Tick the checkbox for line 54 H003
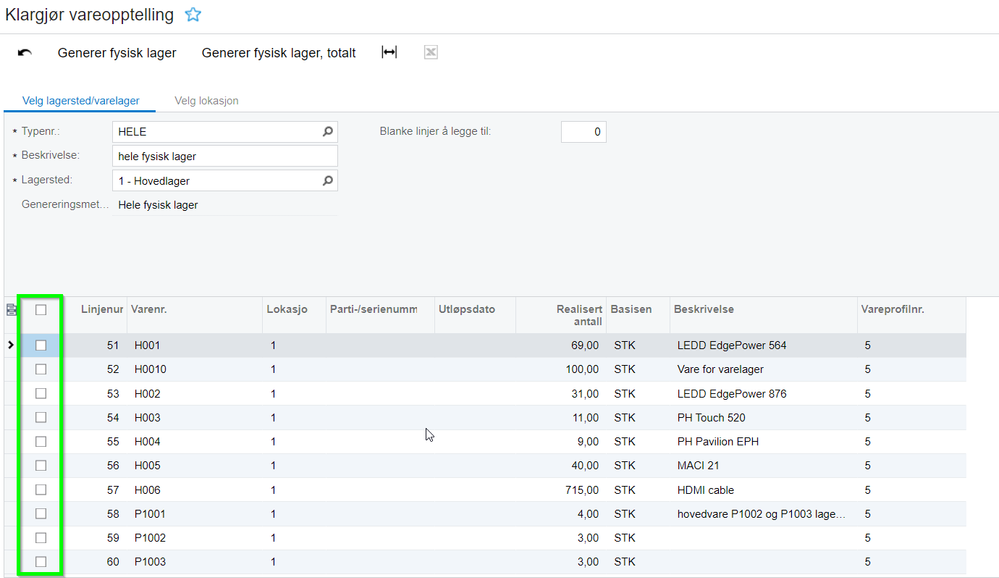 coord(41,417)
